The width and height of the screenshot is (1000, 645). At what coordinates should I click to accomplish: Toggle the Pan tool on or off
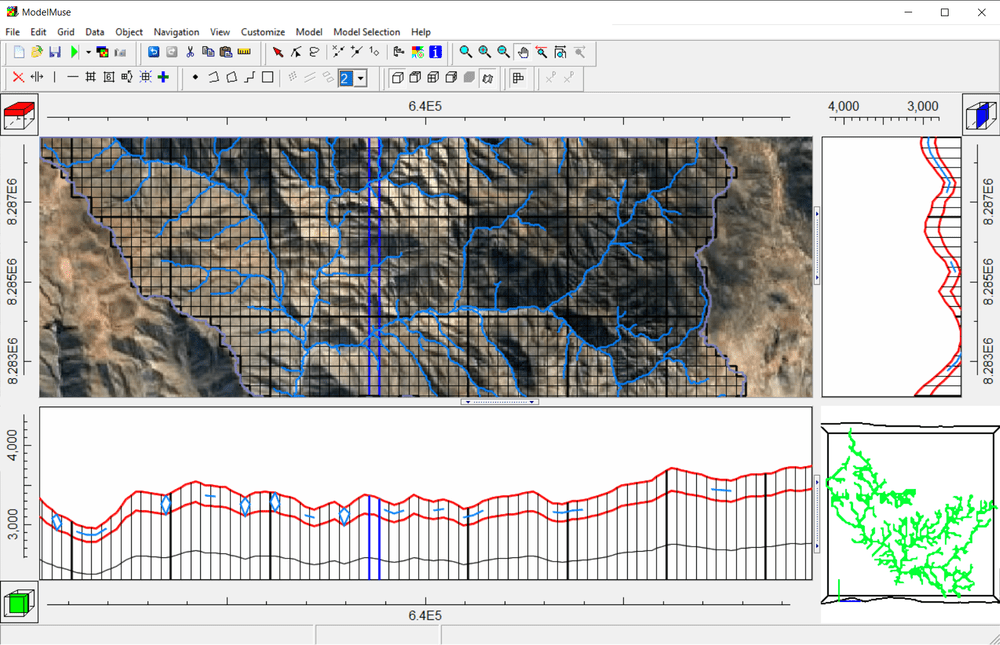tap(522, 53)
